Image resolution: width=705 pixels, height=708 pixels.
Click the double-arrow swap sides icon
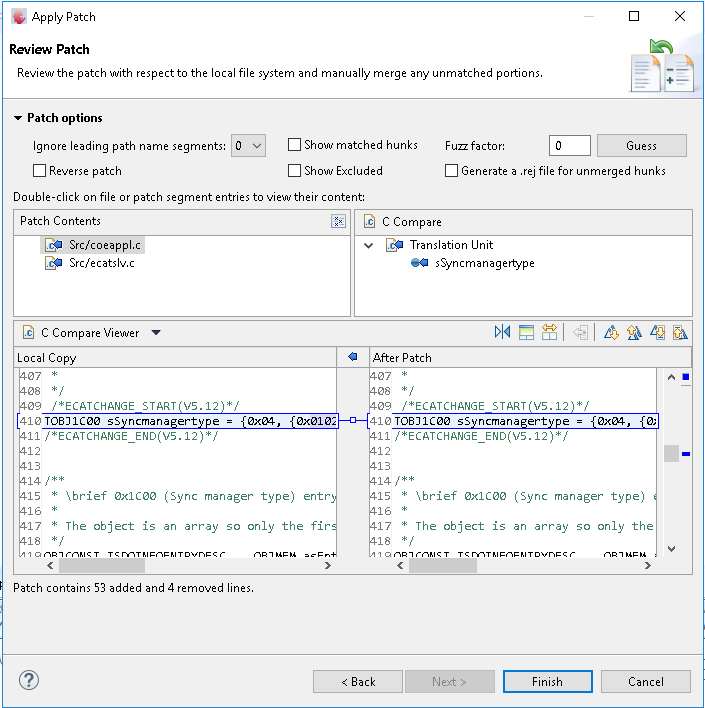pos(549,333)
